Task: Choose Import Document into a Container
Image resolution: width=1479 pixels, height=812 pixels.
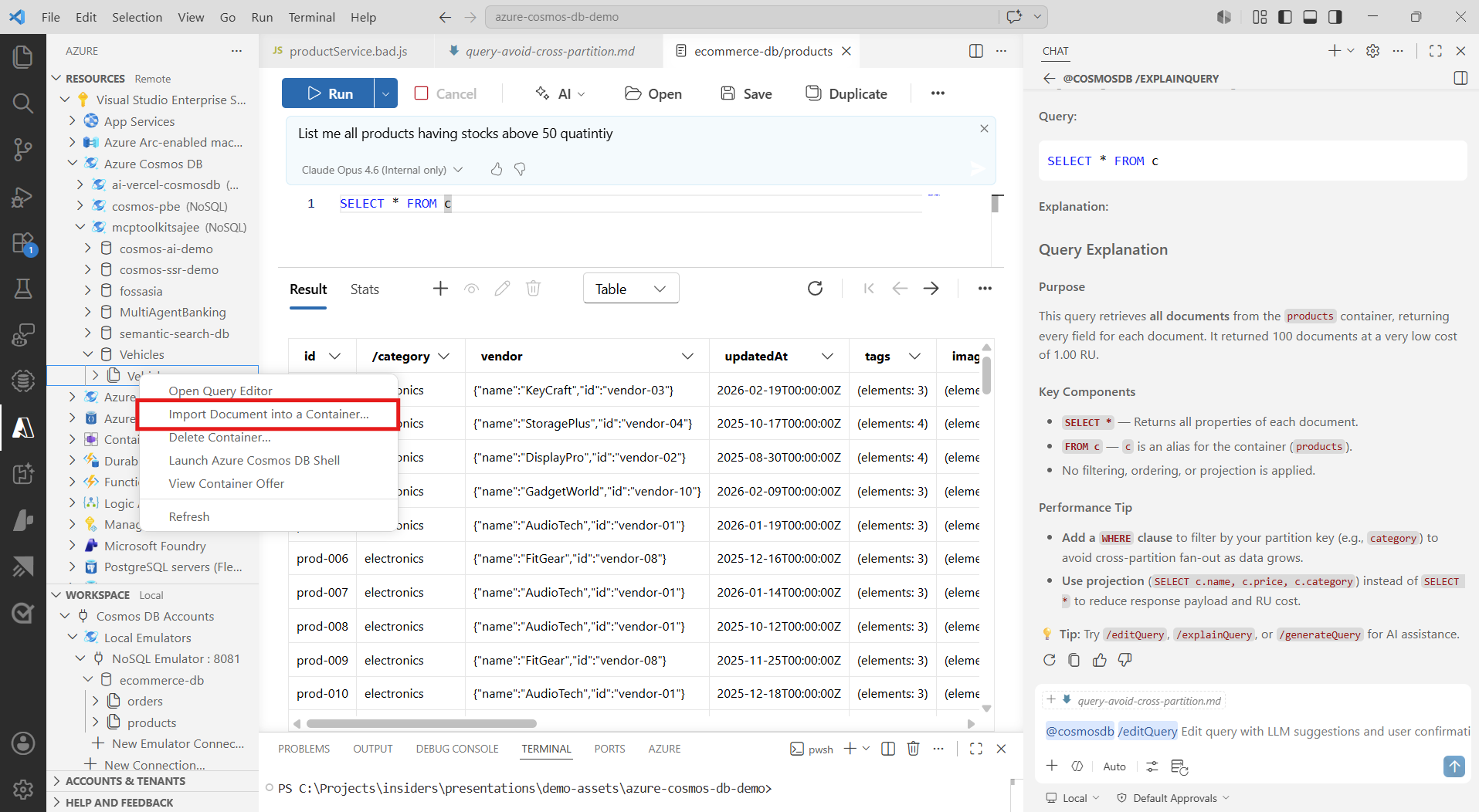Action: 269,414
